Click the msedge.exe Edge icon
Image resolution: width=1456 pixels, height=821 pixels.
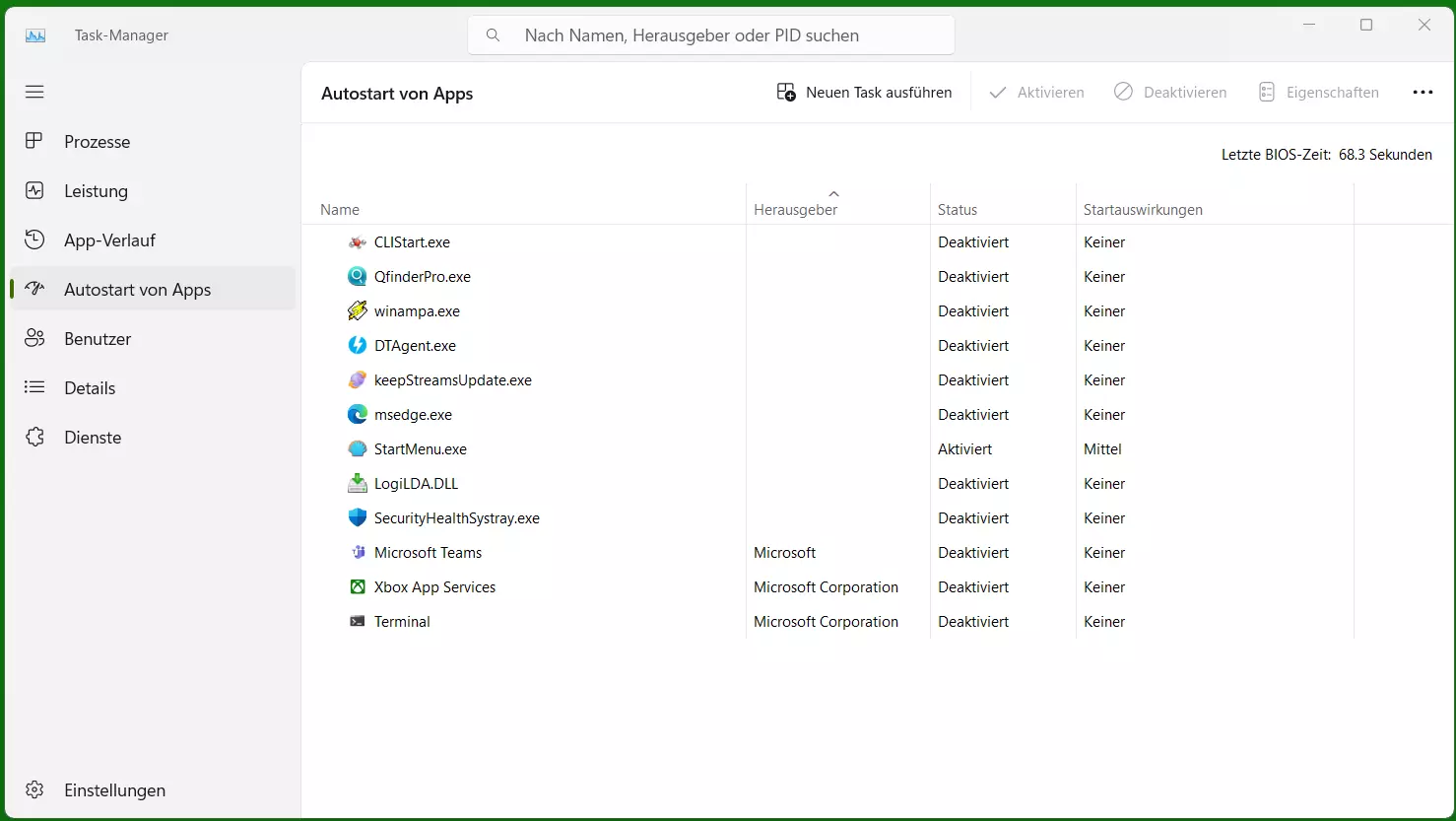(x=358, y=414)
